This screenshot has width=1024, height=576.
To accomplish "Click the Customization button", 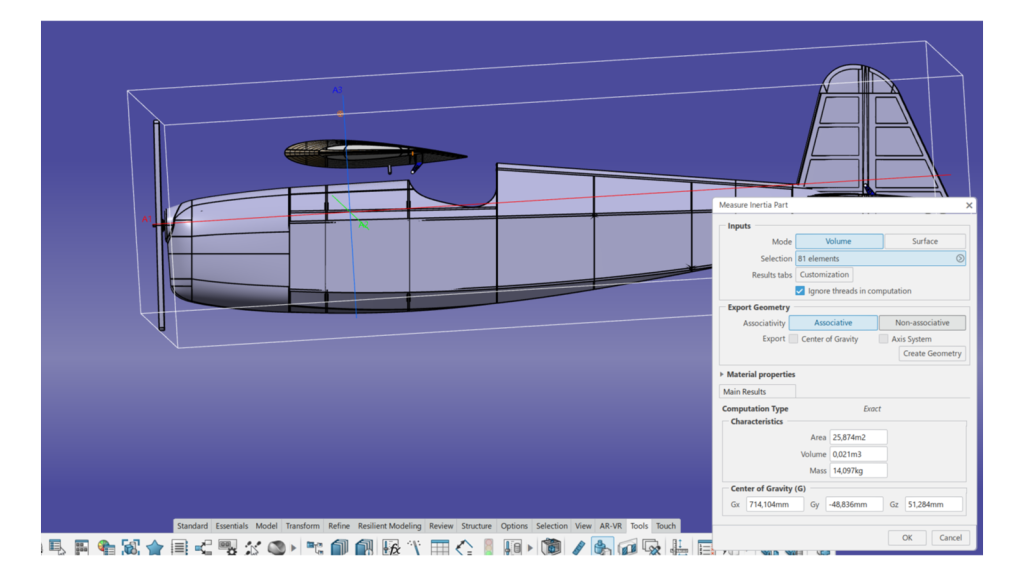I will tap(824, 275).
